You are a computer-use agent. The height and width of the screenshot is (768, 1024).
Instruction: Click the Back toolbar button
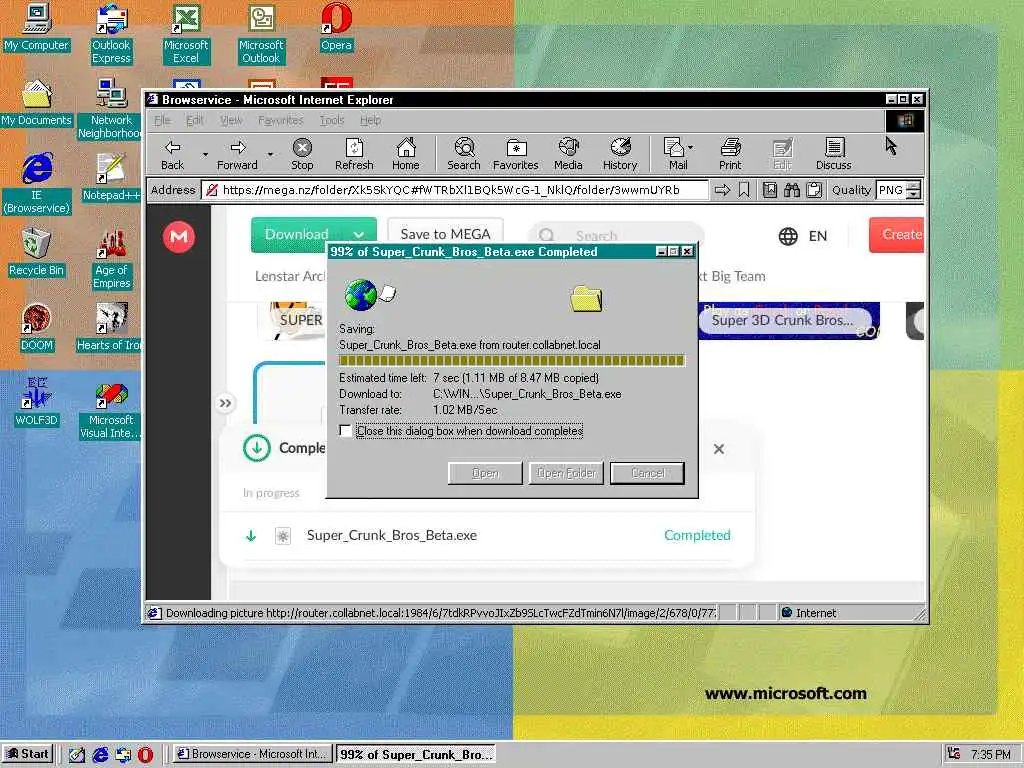tap(172, 155)
